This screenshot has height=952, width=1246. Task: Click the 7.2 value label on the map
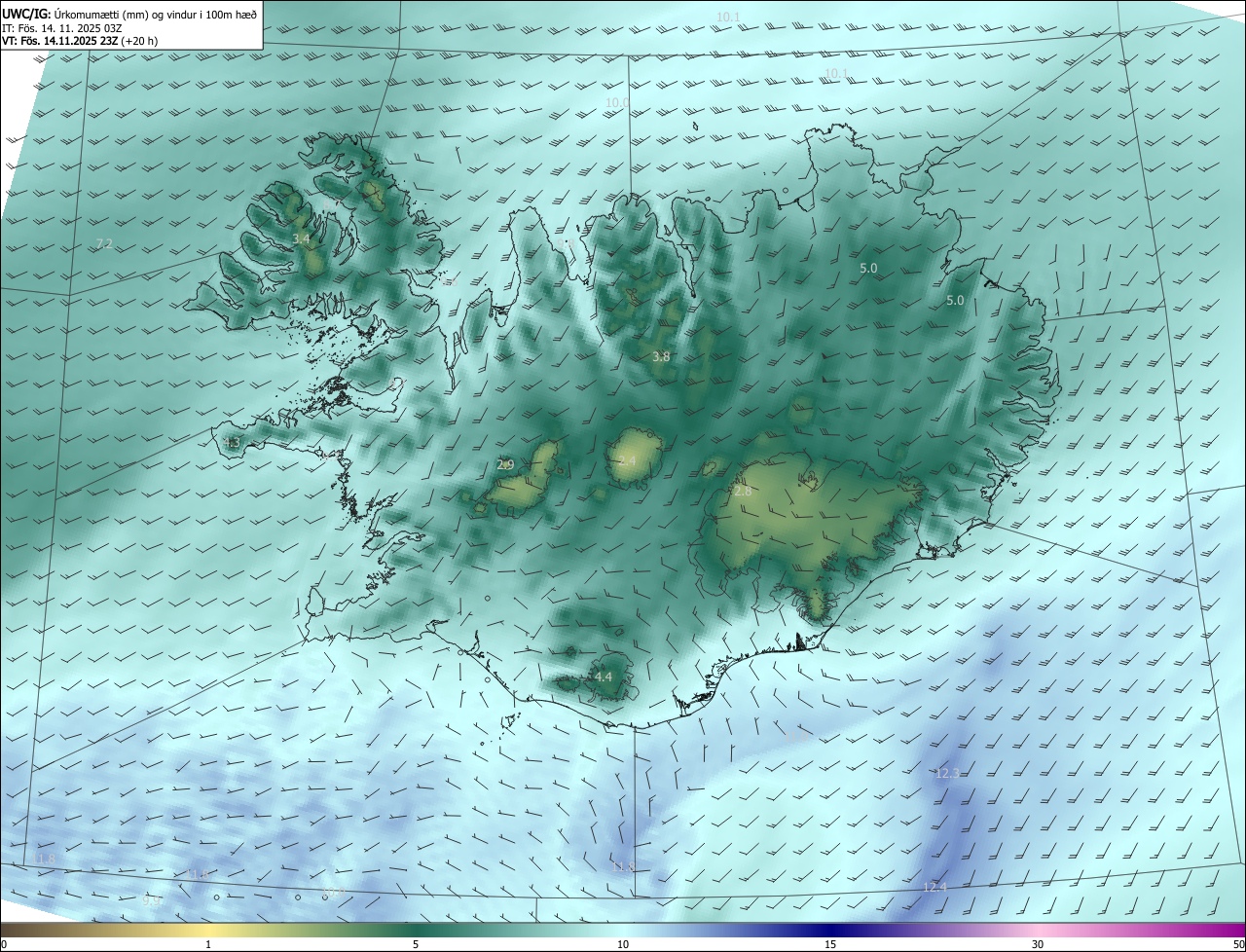[x=105, y=243]
